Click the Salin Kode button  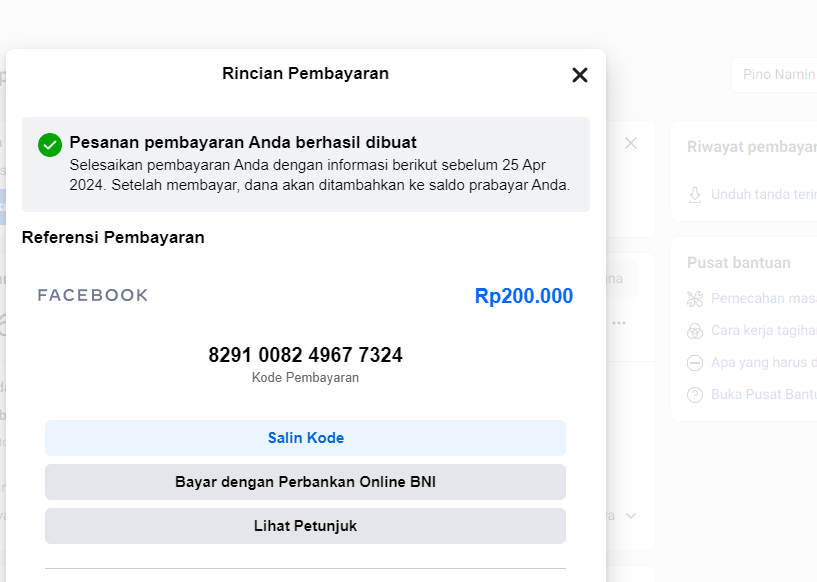[305, 438]
